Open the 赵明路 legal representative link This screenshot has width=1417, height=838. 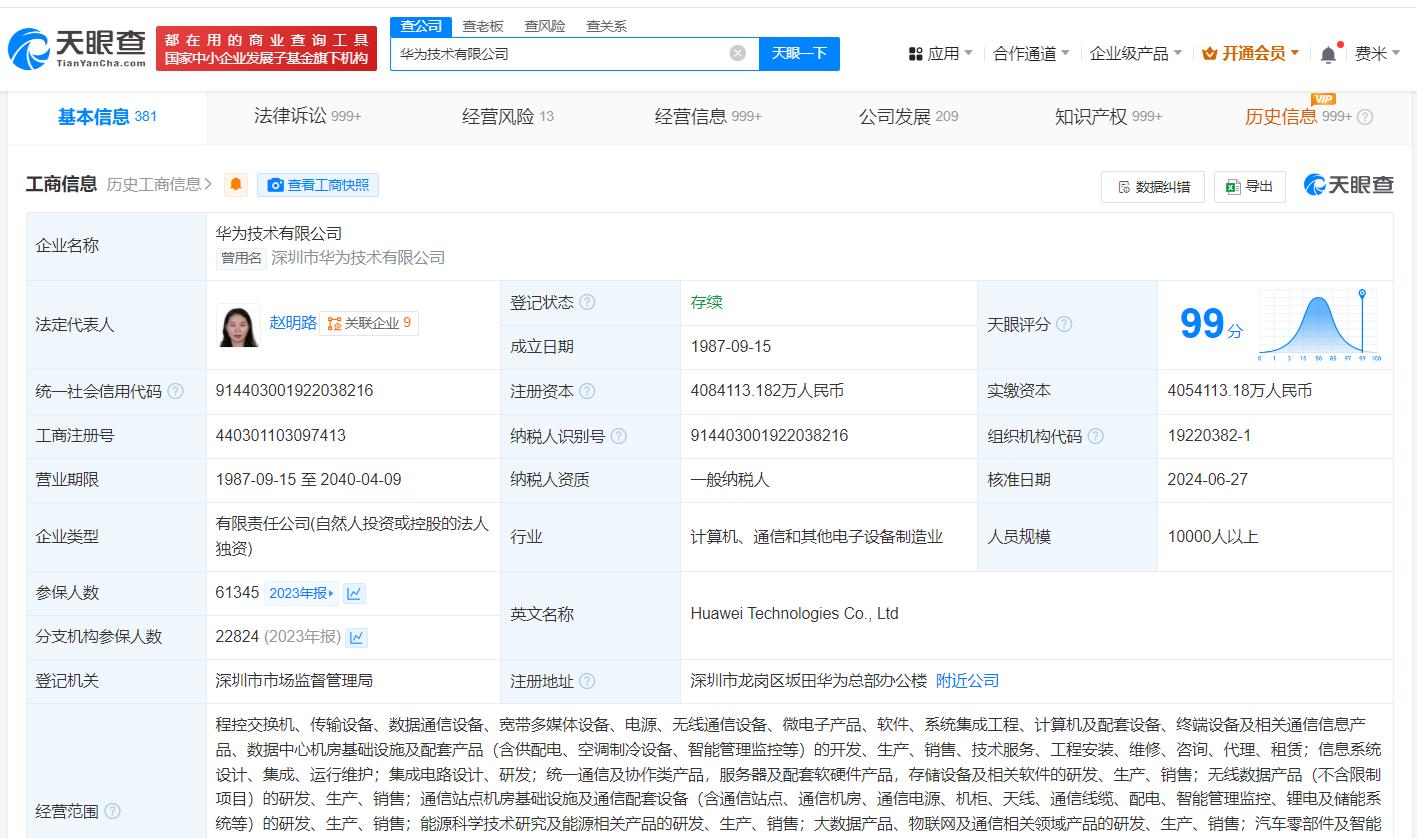point(293,323)
